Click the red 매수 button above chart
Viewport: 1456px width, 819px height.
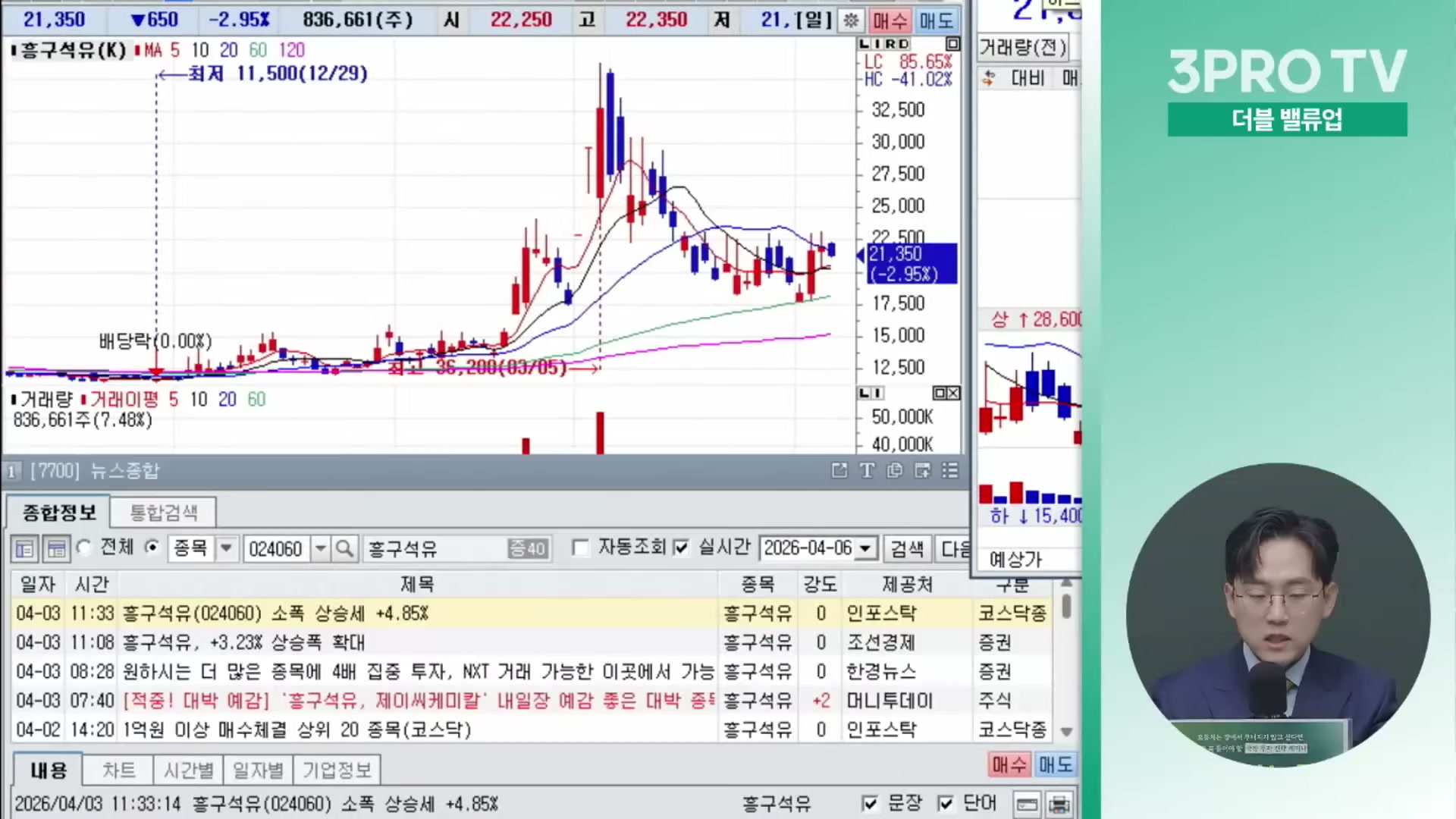tap(890, 20)
